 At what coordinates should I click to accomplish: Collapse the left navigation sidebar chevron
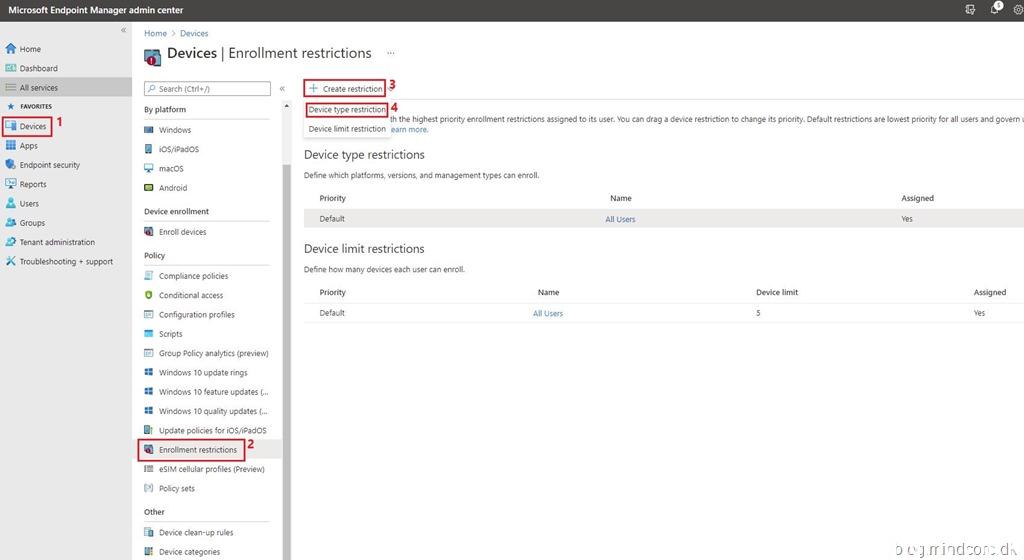[x=123, y=30]
